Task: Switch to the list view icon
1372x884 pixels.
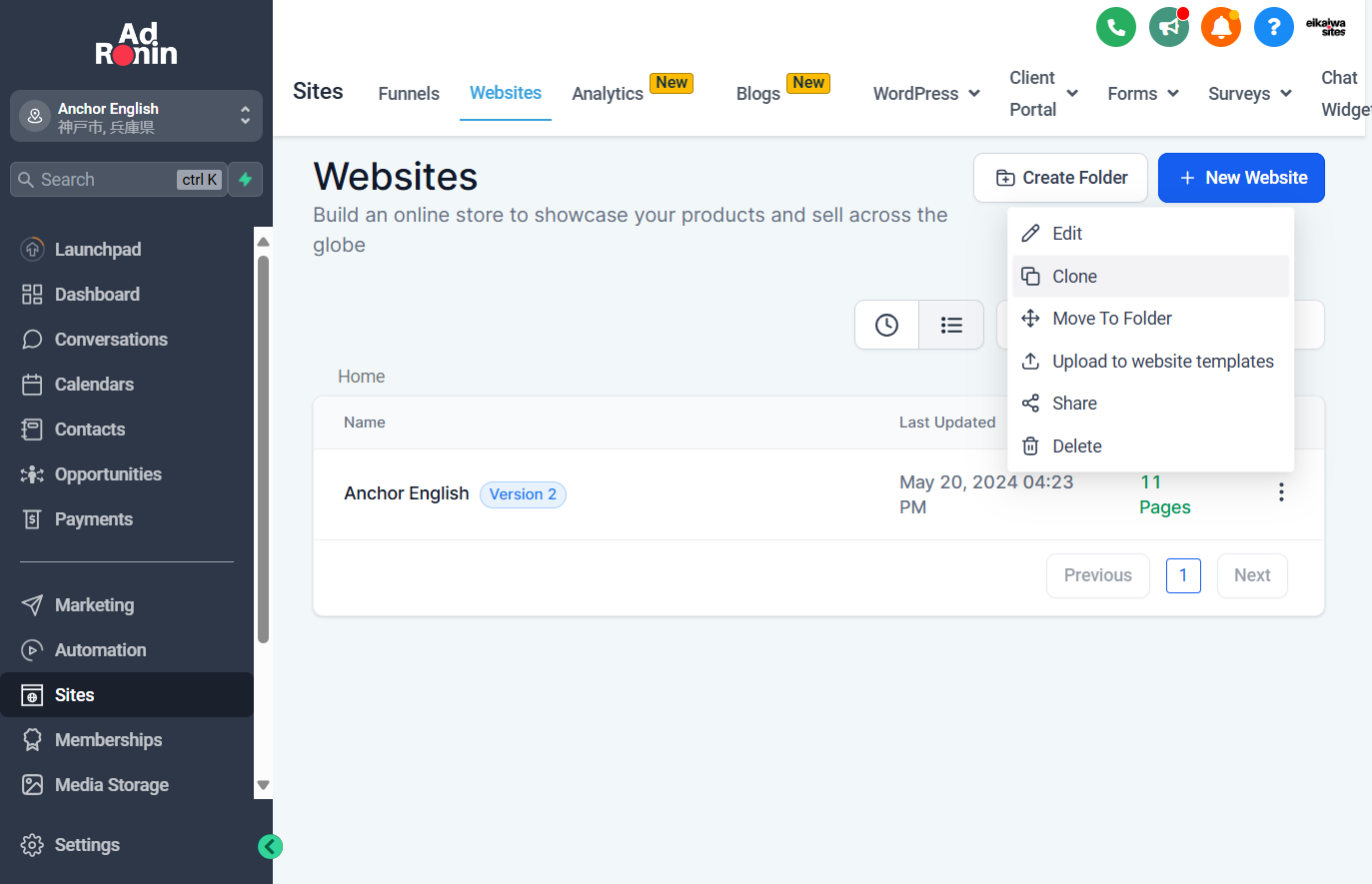Action: 951,325
